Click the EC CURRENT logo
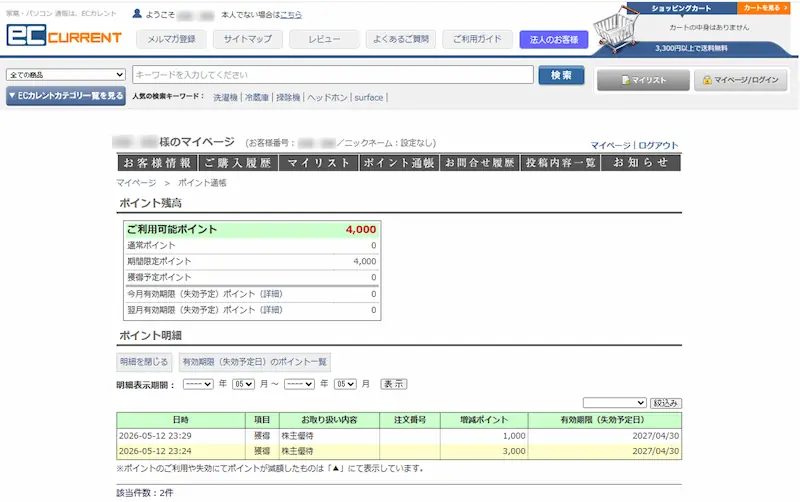Viewport: 800px width, 502px height. [64, 36]
